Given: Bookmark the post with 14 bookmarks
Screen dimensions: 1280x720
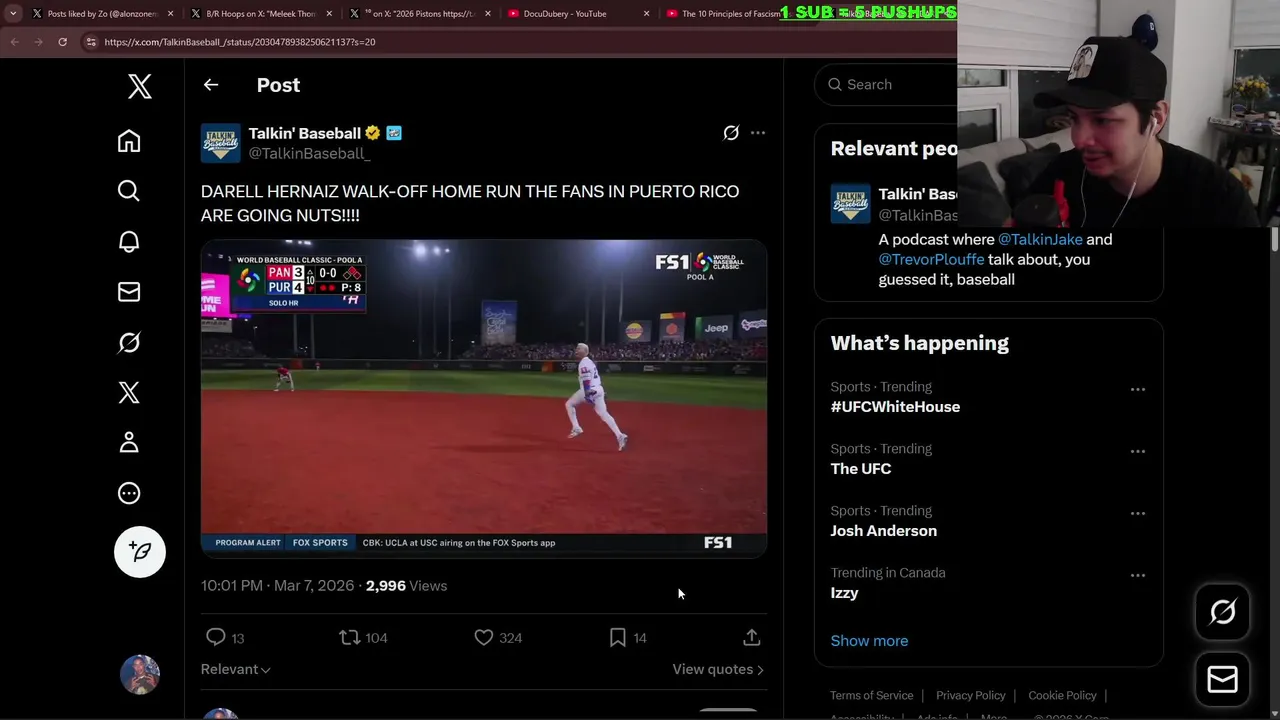Looking at the screenshot, I should [x=618, y=637].
